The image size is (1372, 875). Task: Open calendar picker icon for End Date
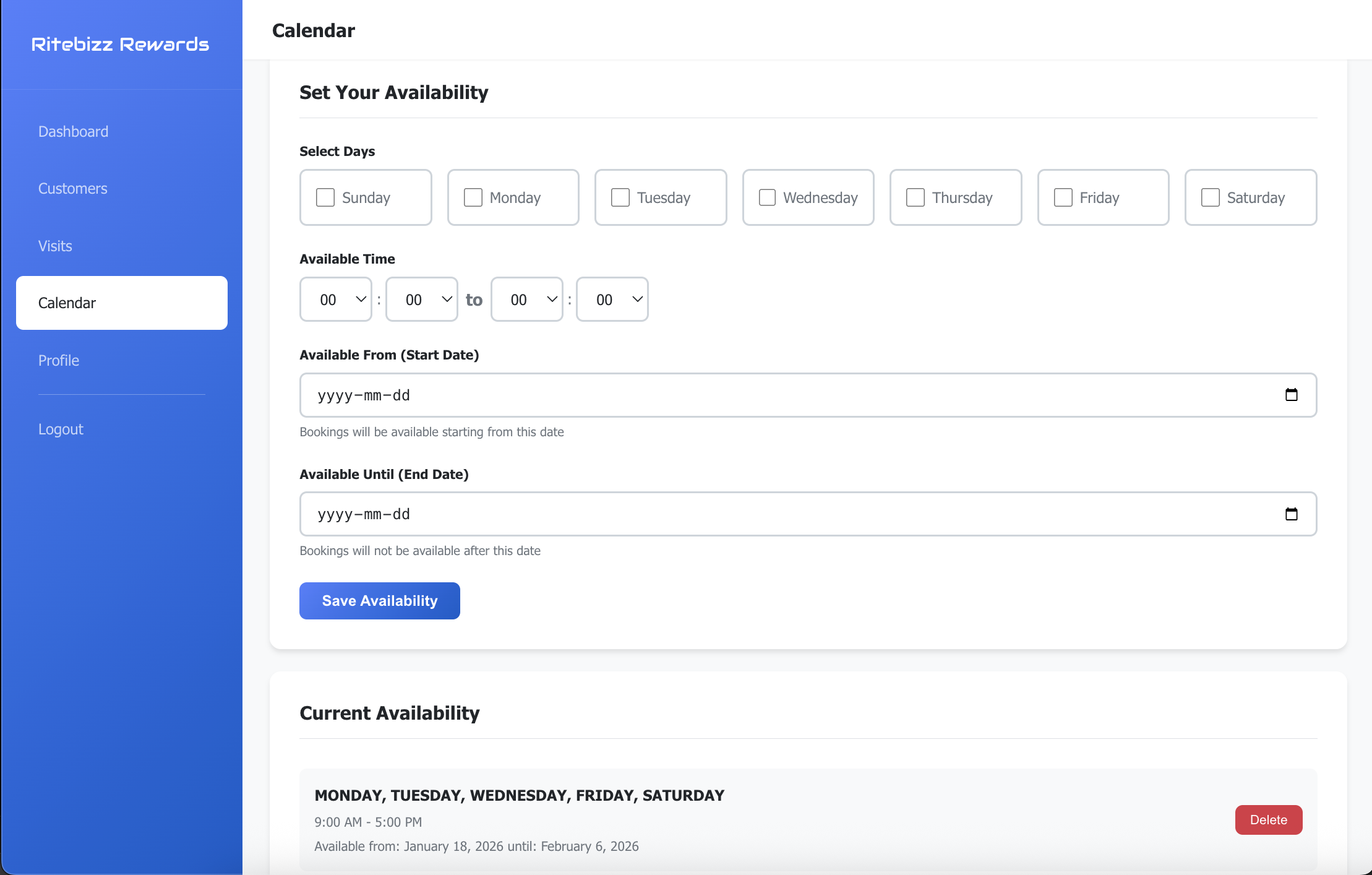point(1291,514)
